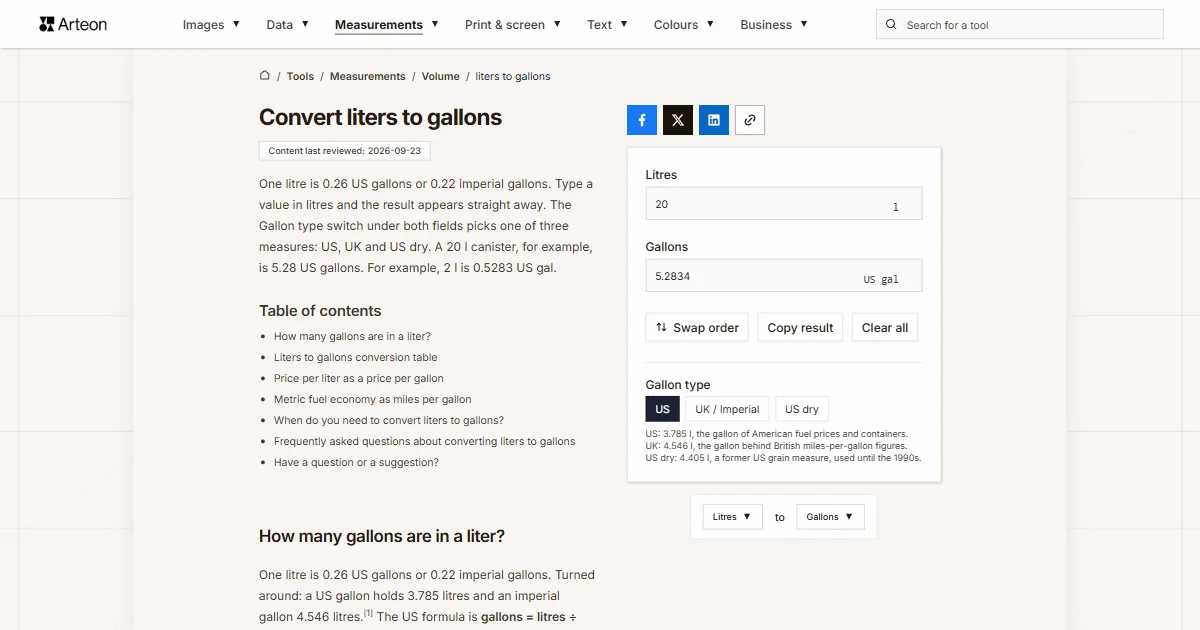
Task: Click the Gallon type label
Action: 678,385
